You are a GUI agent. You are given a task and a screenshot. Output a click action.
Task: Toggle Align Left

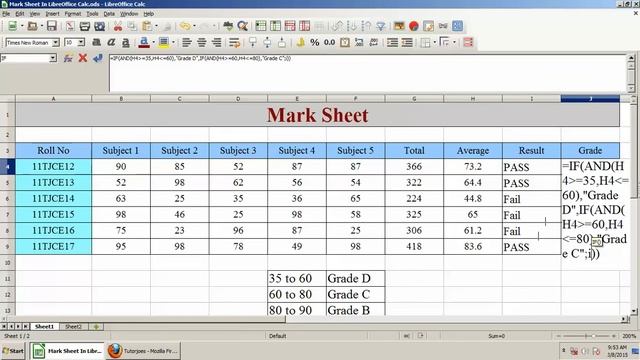coord(187,42)
